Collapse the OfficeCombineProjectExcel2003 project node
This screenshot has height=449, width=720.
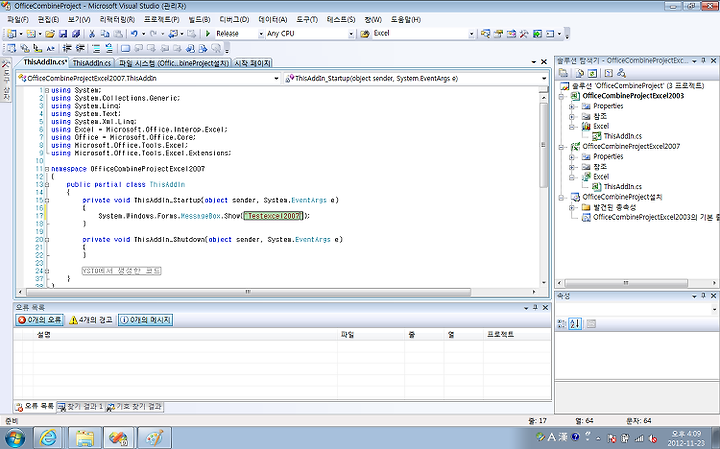[x=562, y=96]
